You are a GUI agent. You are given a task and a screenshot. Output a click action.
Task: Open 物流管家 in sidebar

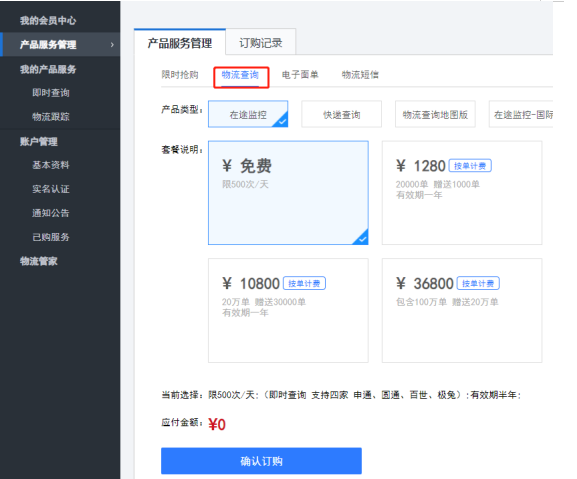click(39, 261)
